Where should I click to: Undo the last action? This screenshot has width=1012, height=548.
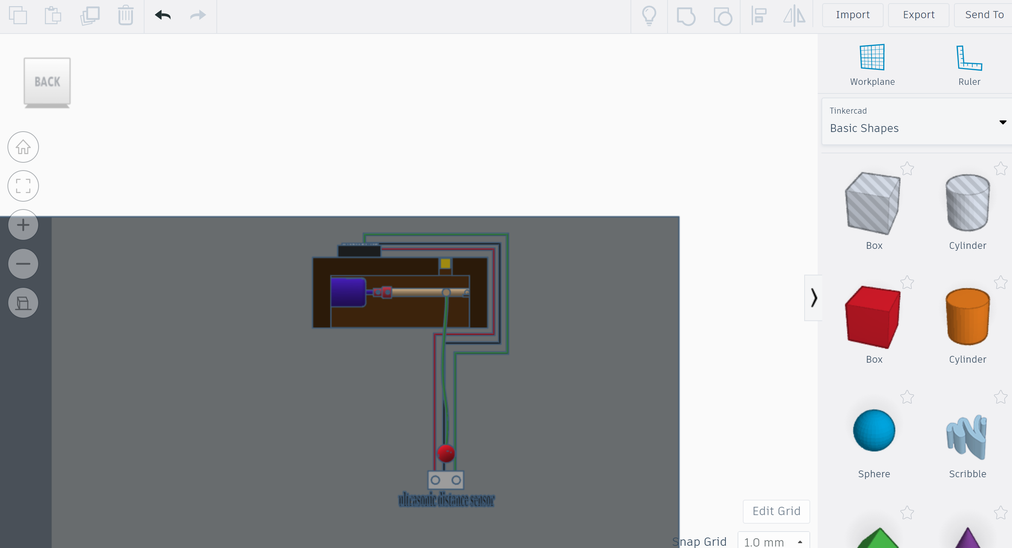[163, 15]
